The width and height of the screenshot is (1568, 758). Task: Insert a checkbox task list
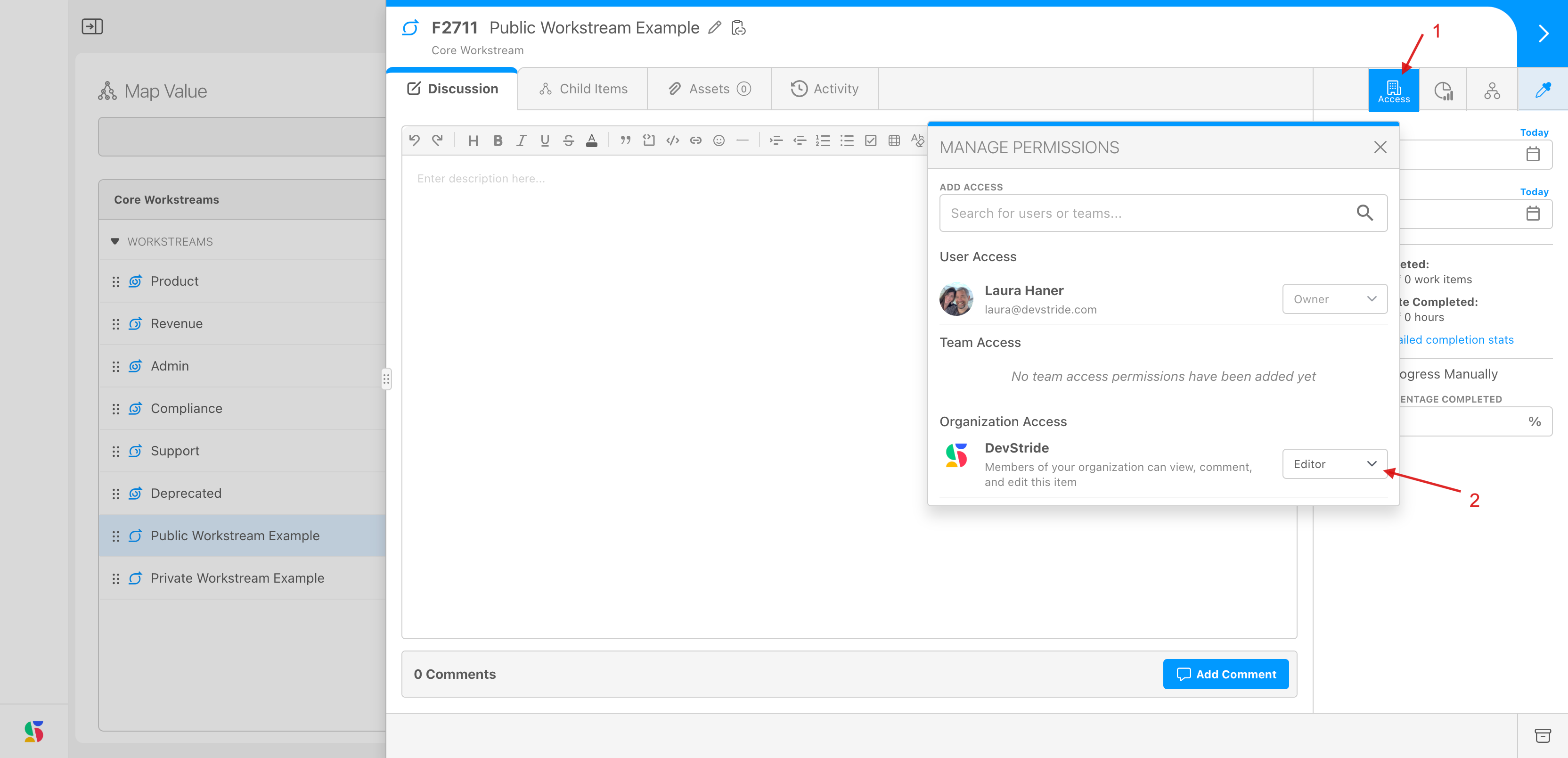(870, 140)
